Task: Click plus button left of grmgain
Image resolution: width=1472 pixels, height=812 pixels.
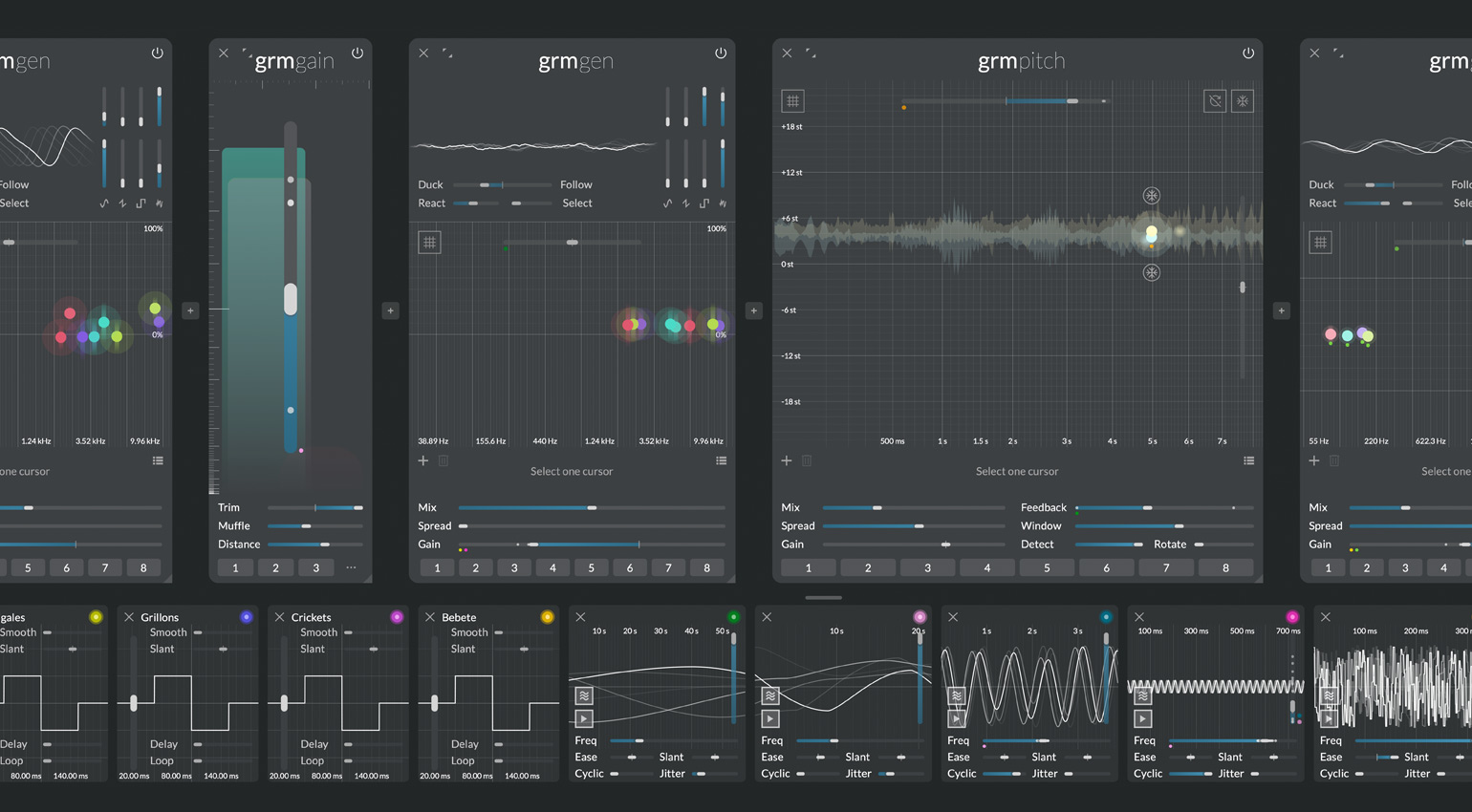Action: 190,310
